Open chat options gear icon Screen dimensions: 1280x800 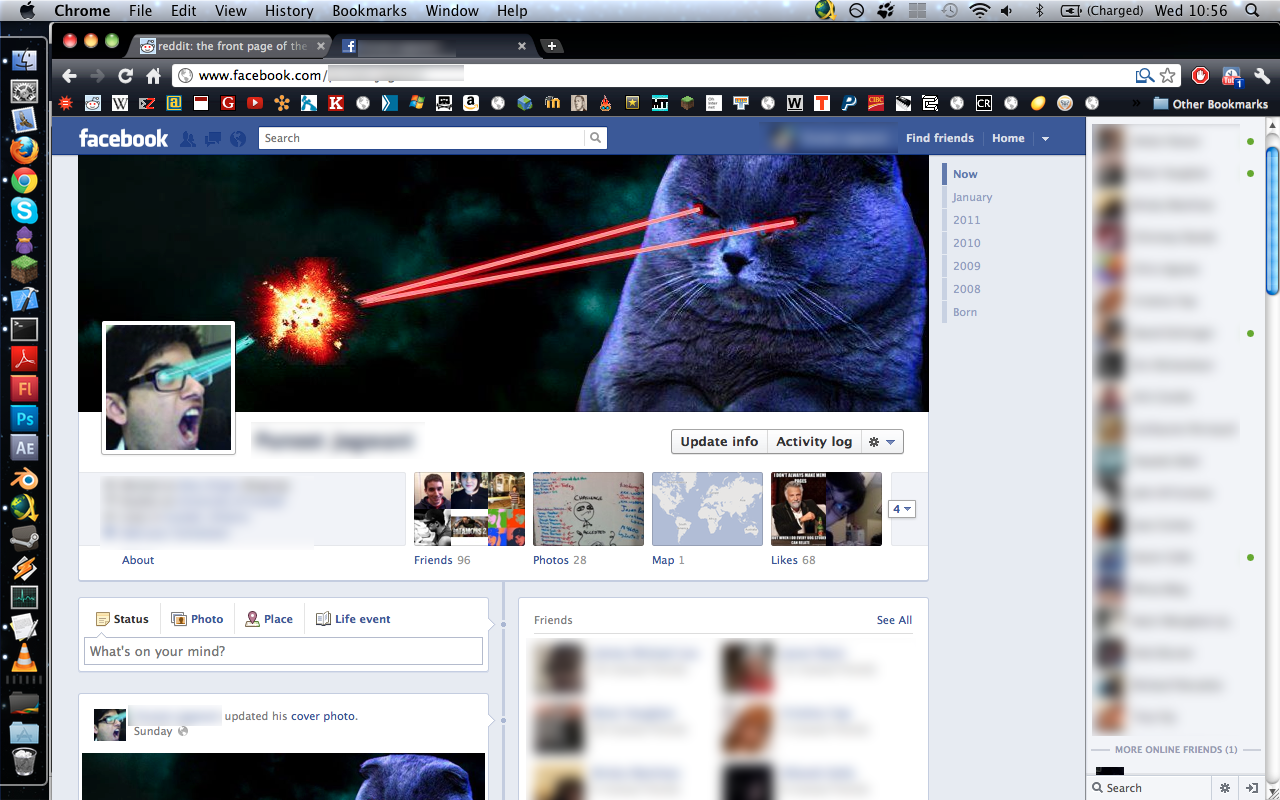pyautogui.click(x=1225, y=788)
